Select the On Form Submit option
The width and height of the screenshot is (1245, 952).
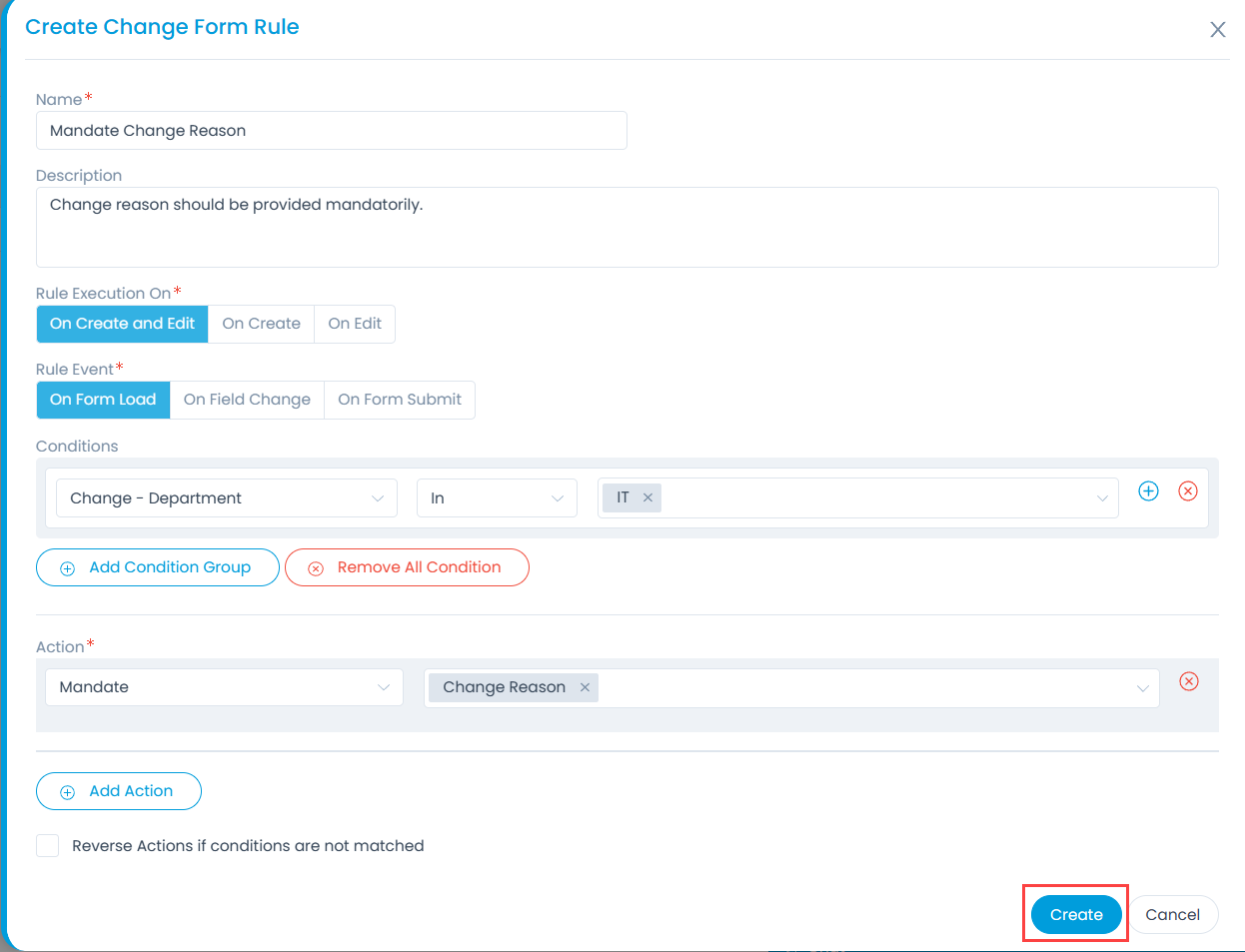click(399, 400)
